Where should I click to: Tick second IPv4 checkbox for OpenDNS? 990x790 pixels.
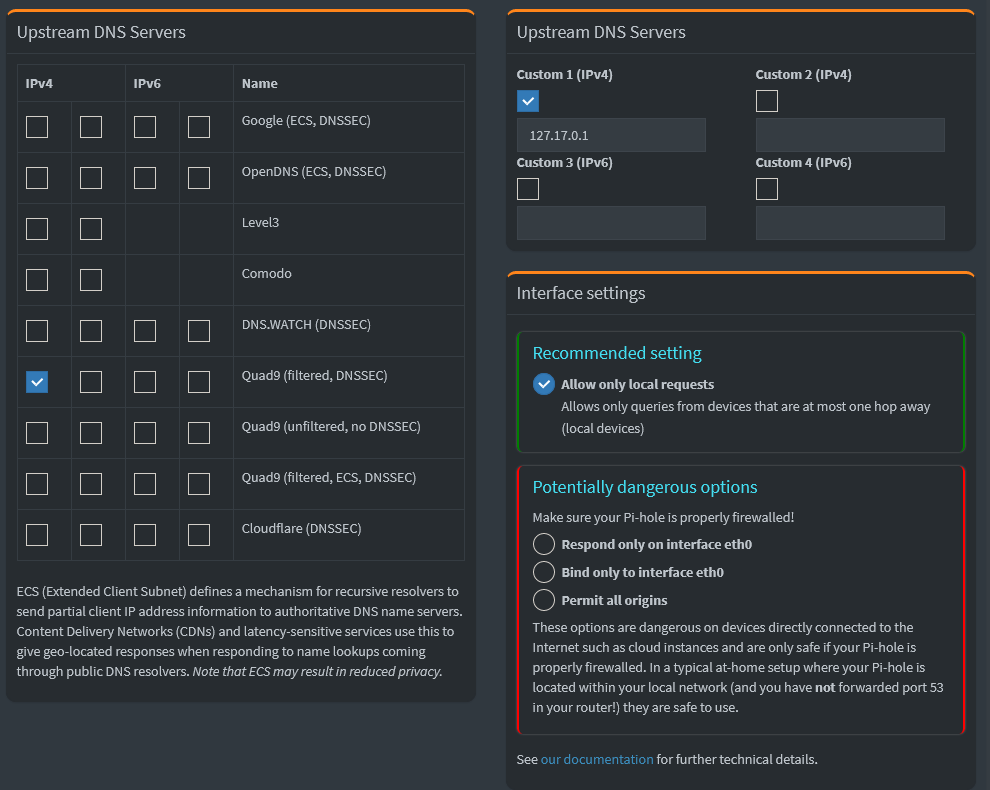[x=91, y=178]
